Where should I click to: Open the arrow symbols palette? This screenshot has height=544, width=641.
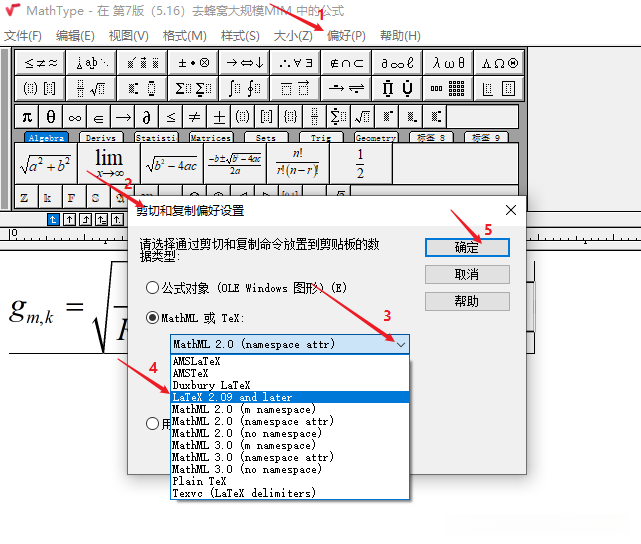tap(244, 63)
